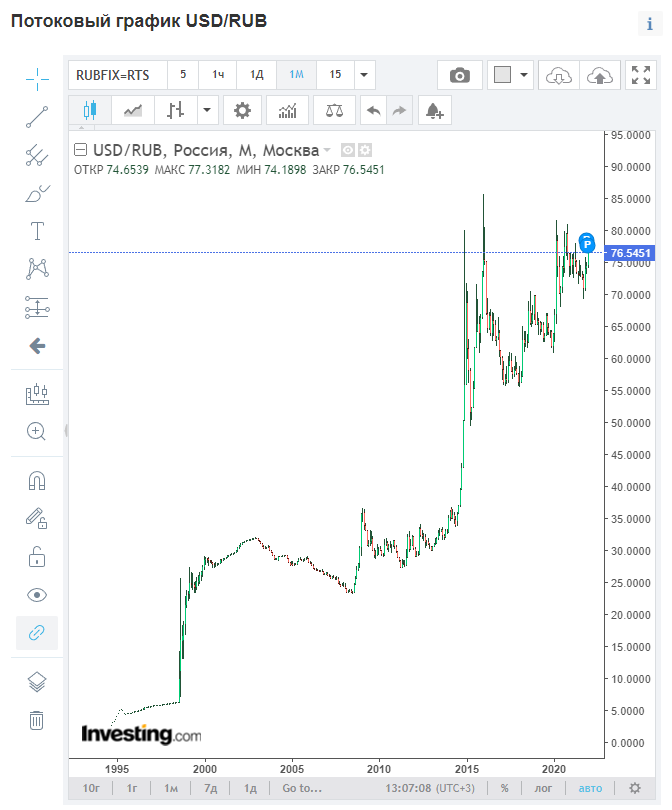Open the indicators icon
672x810 pixels.
(288, 110)
